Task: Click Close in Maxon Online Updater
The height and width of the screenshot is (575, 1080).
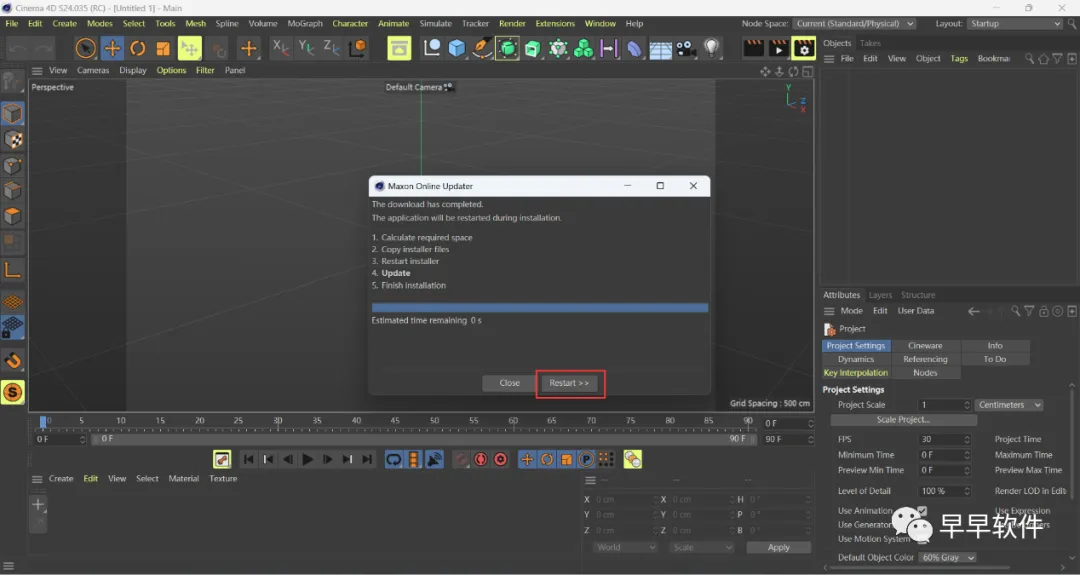Action: [510, 383]
